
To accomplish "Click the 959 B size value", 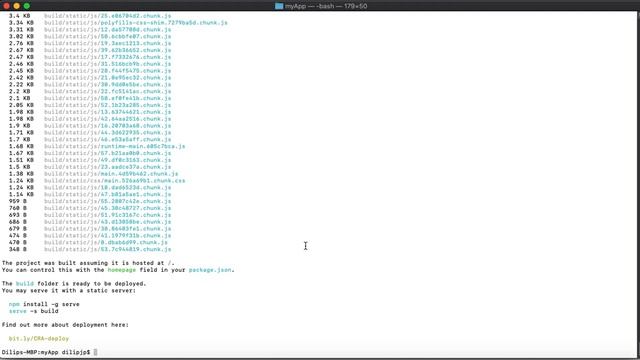I will pyautogui.click(x=18, y=201).
